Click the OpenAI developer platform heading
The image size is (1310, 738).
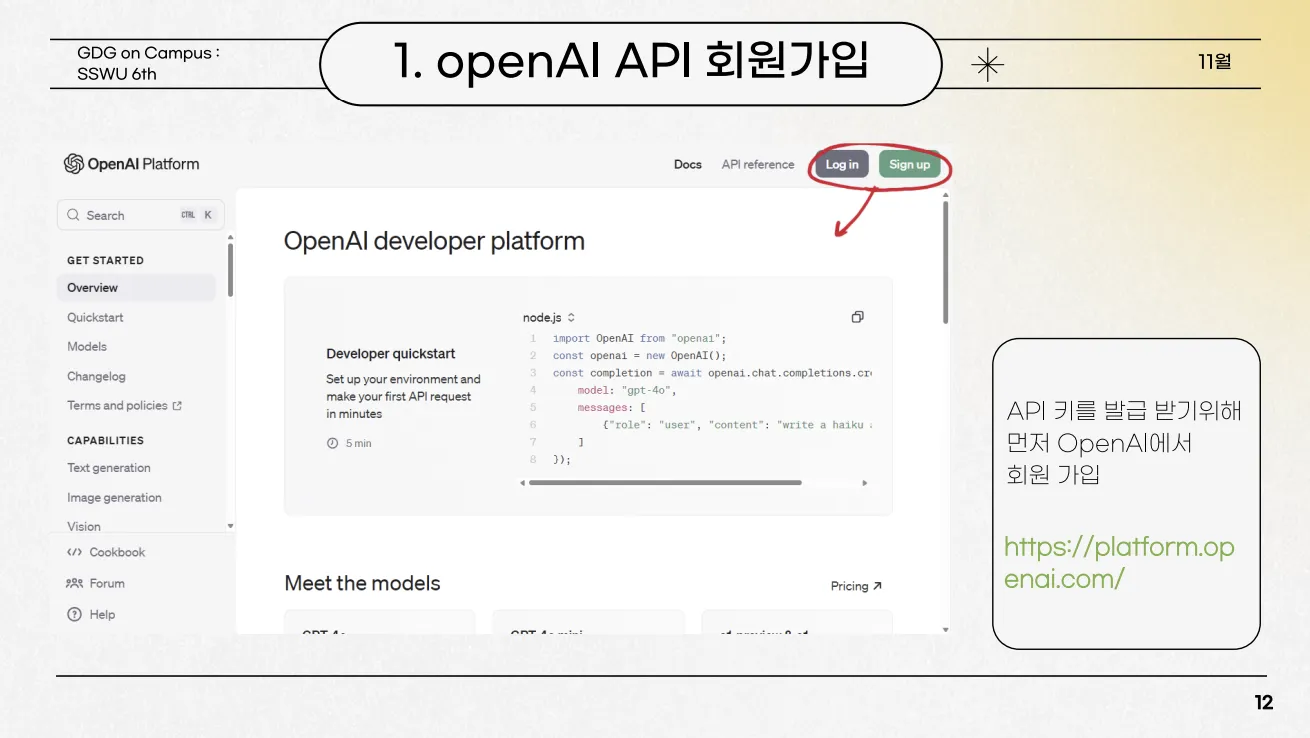click(x=434, y=241)
